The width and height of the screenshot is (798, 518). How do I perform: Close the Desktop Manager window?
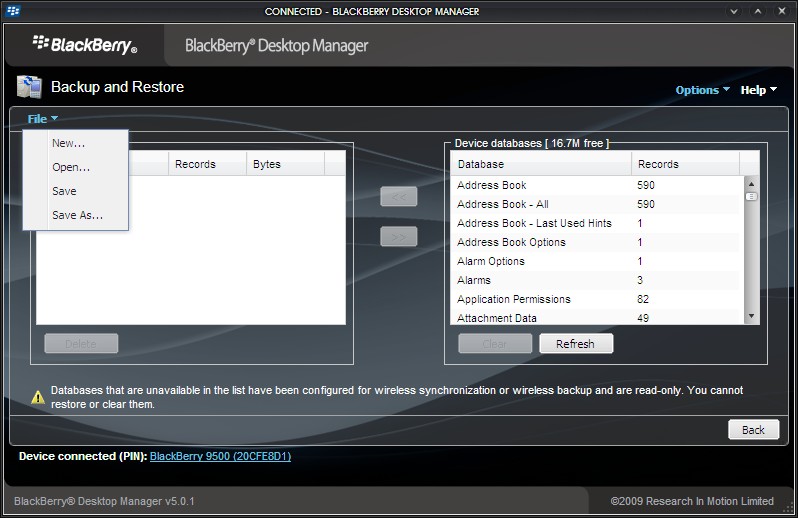(782, 11)
